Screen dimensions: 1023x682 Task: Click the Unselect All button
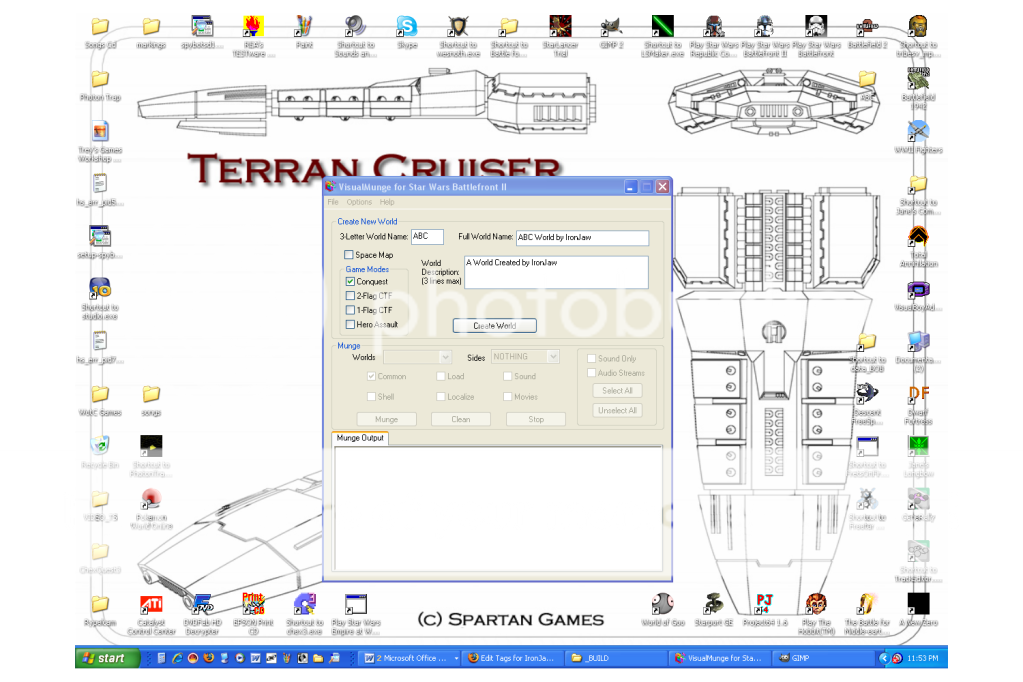[x=617, y=411]
